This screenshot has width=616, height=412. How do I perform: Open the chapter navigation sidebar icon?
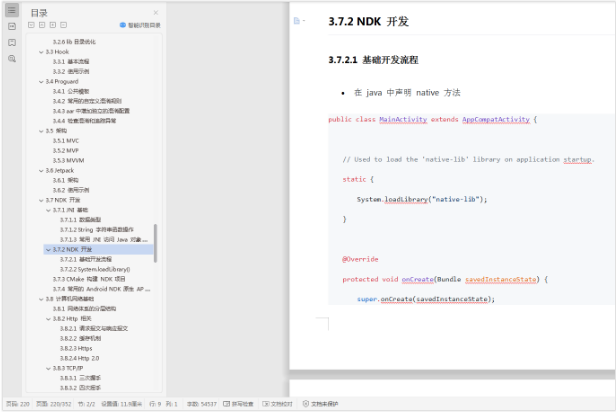(x=12, y=26)
